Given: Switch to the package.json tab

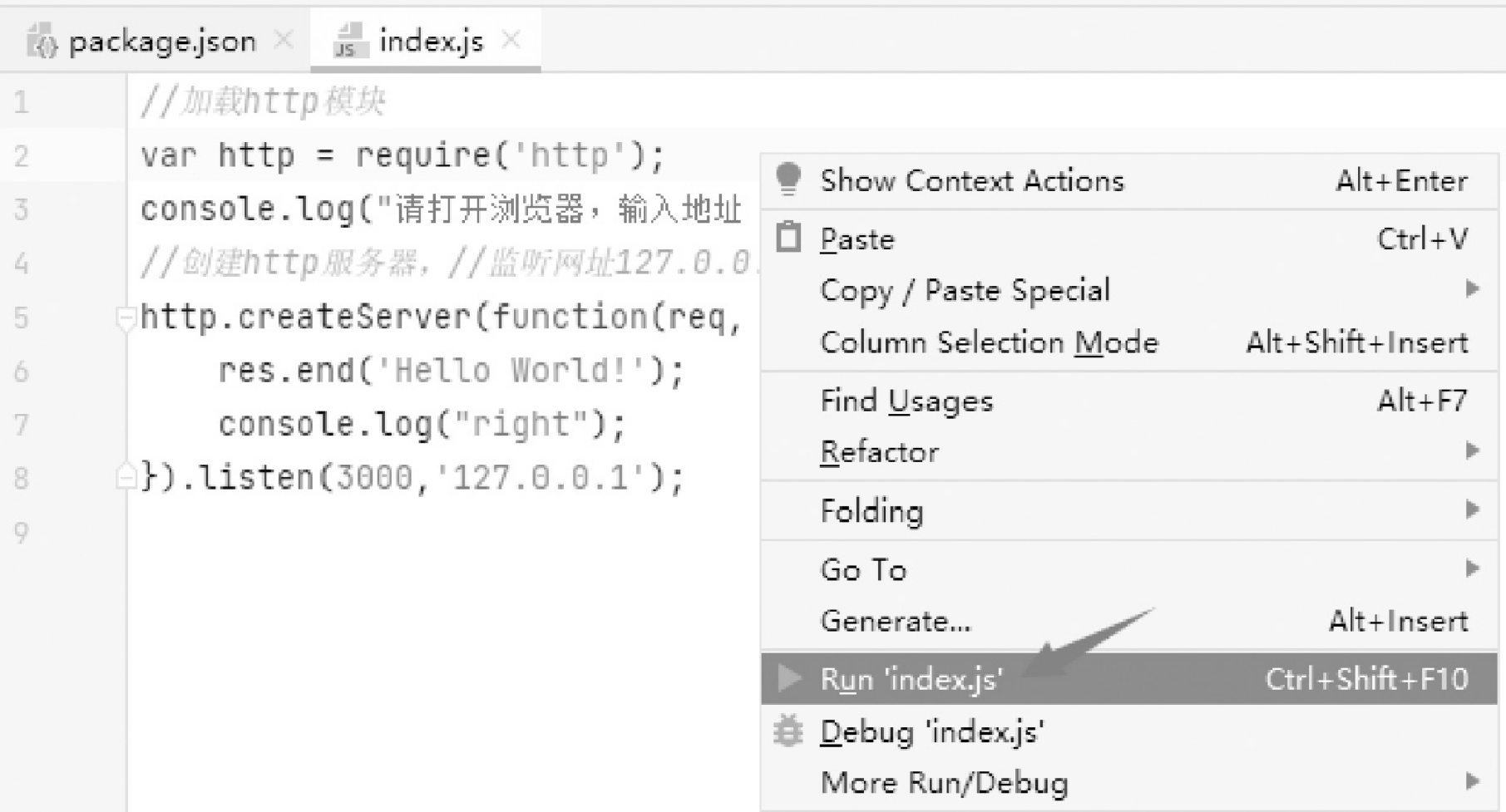Looking at the screenshot, I should tap(161, 41).
